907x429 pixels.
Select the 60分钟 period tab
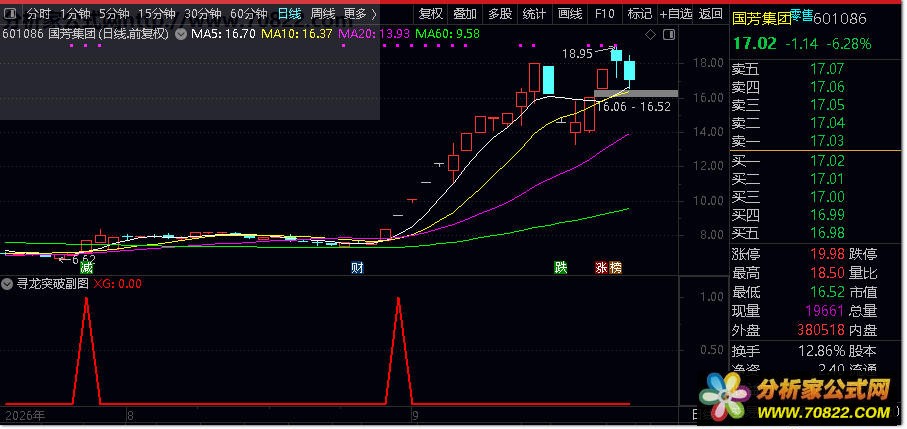click(x=249, y=13)
